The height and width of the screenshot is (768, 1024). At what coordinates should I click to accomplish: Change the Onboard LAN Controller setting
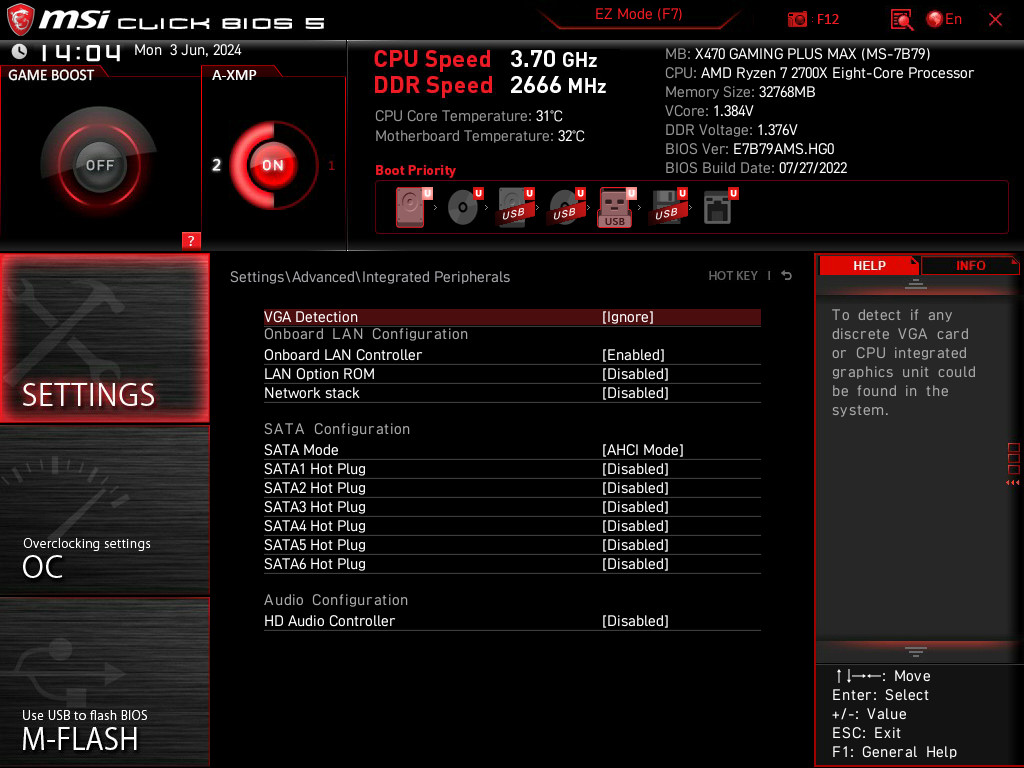[x=512, y=355]
